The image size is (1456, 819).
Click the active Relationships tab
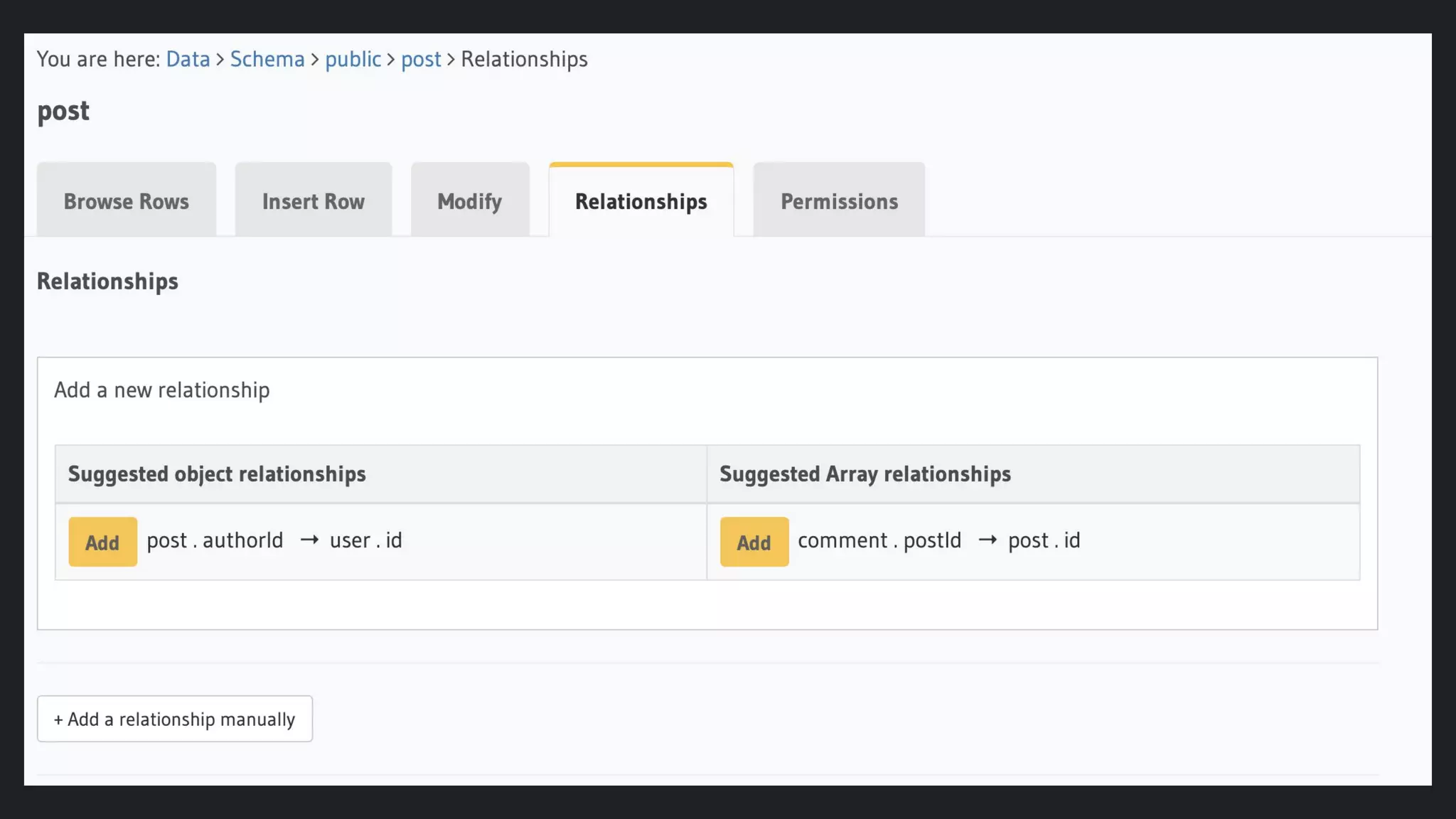(641, 201)
